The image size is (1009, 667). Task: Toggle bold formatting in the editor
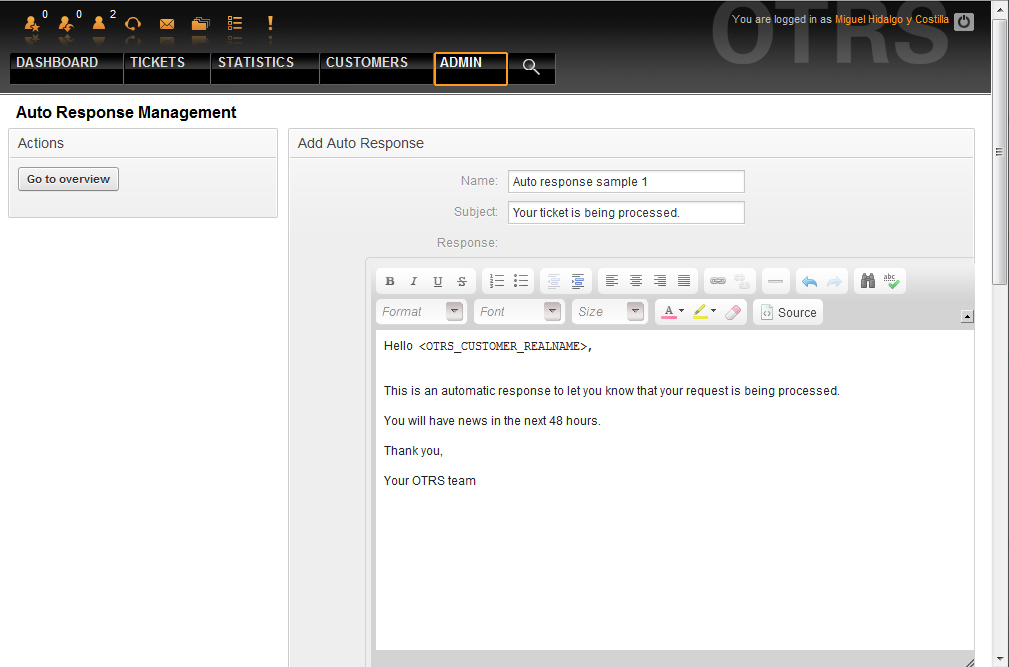(390, 282)
